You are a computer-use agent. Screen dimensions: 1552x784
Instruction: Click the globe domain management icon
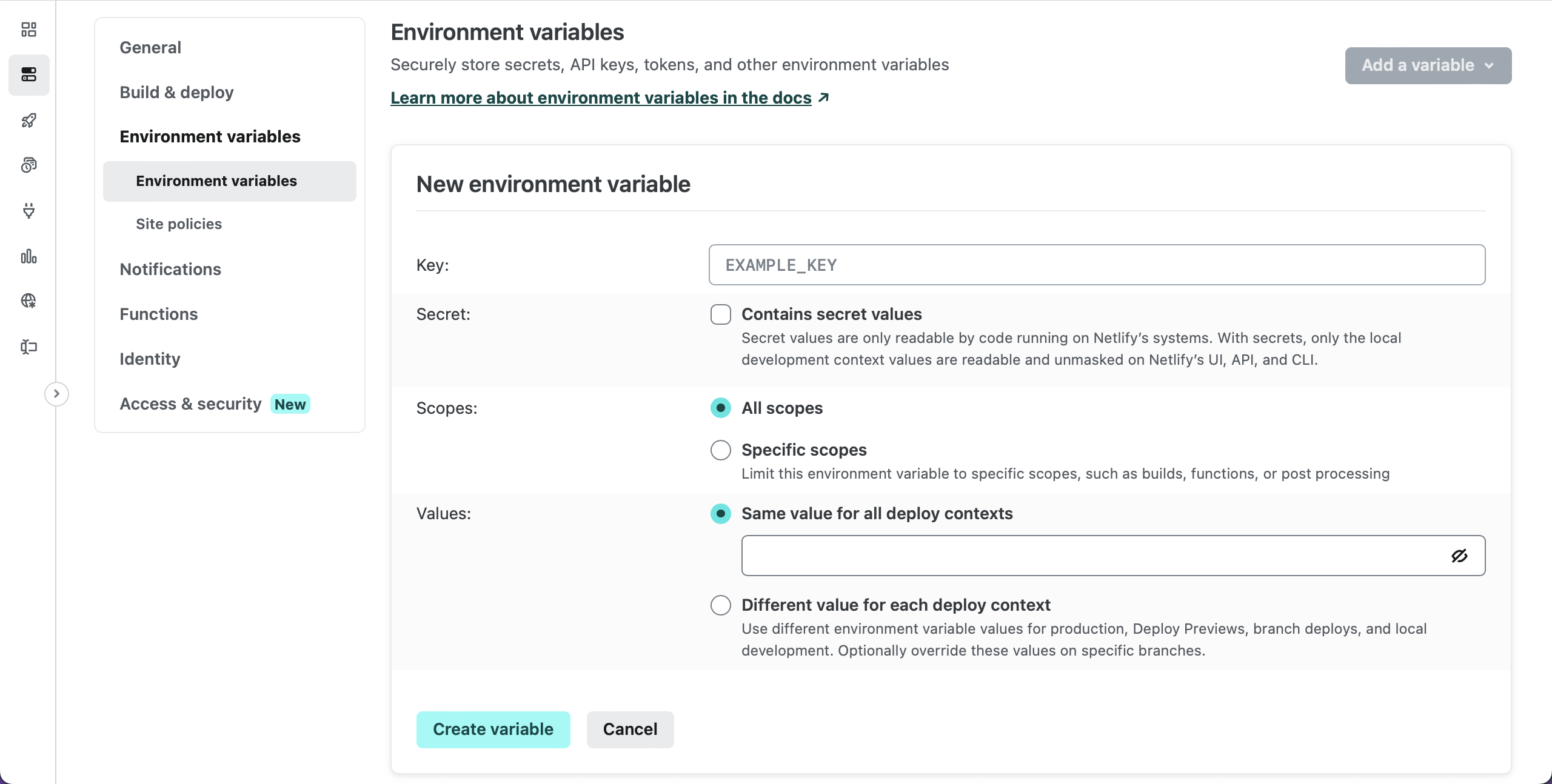click(28, 301)
